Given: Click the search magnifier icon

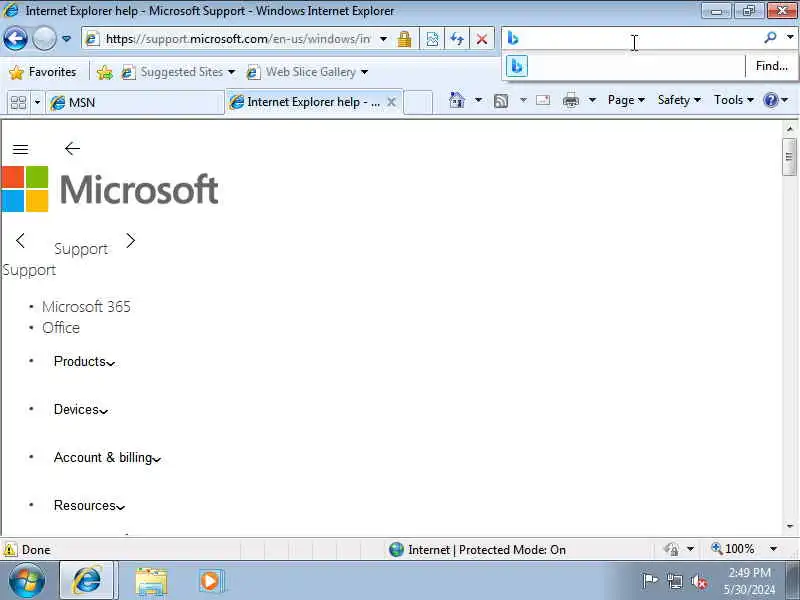Looking at the screenshot, I should click(x=770, y=37).
